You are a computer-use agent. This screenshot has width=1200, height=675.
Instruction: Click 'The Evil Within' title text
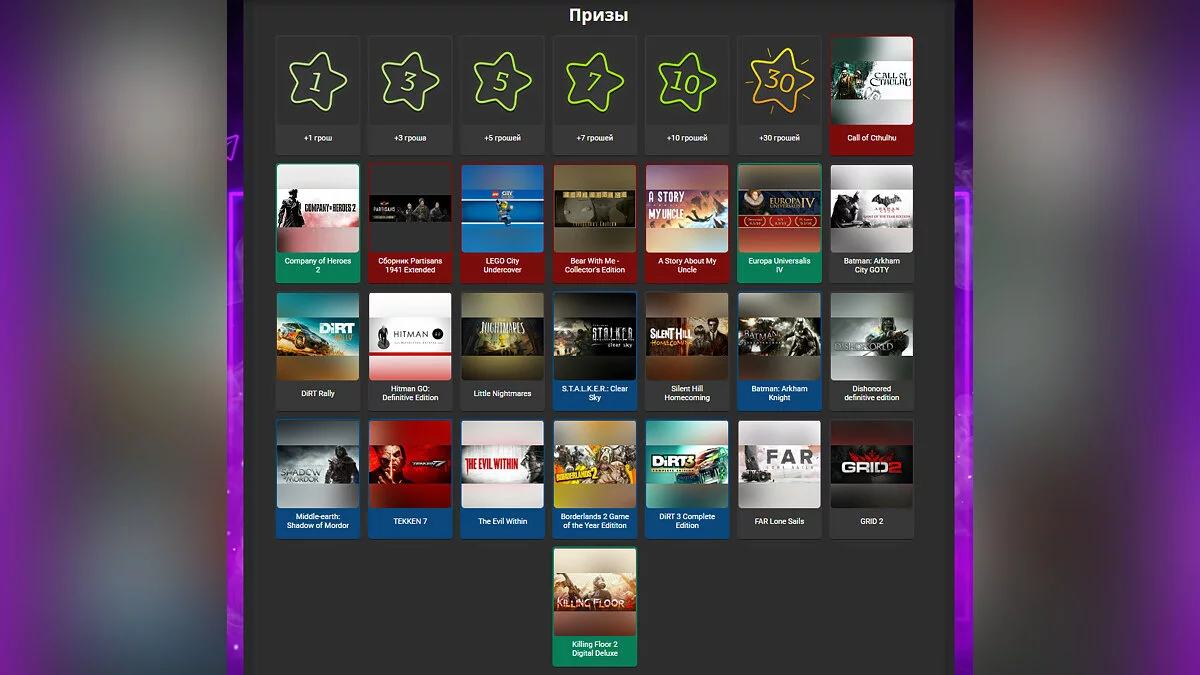click(x=502, y=521)
